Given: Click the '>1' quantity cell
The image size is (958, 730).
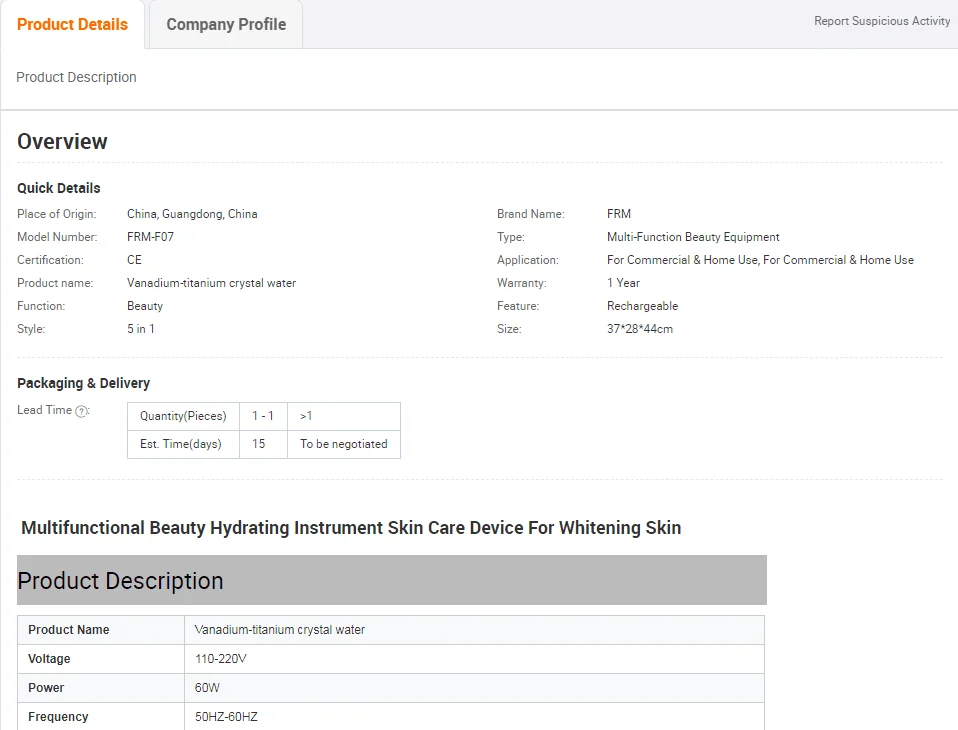Looking at the screenshot, I should pos(344,416).
